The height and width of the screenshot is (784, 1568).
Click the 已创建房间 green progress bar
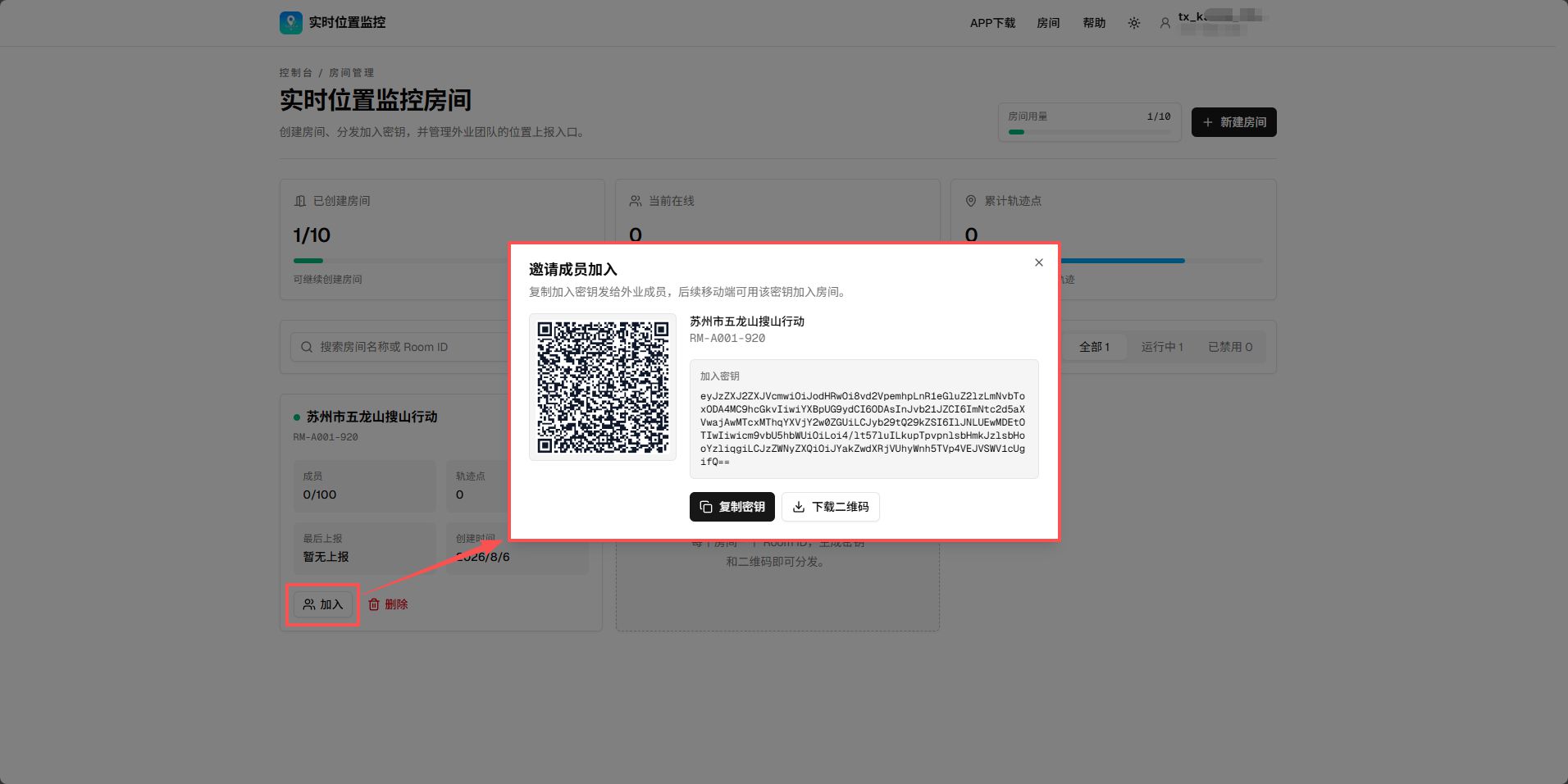tap(309, 261)
